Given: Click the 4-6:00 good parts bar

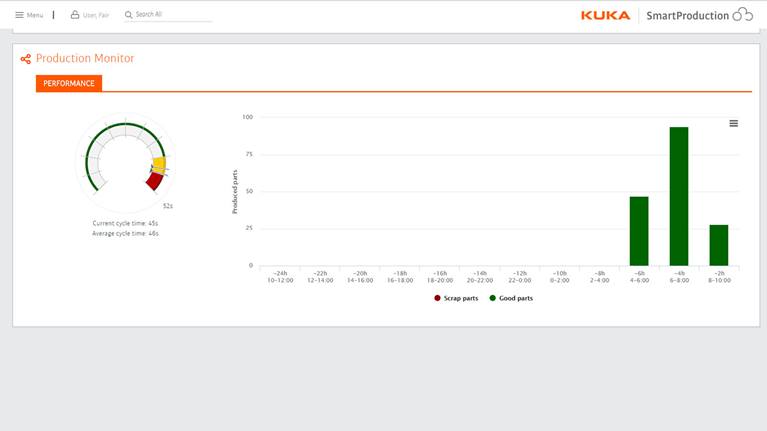Looking at the screenshot, I should pos(639,231).
